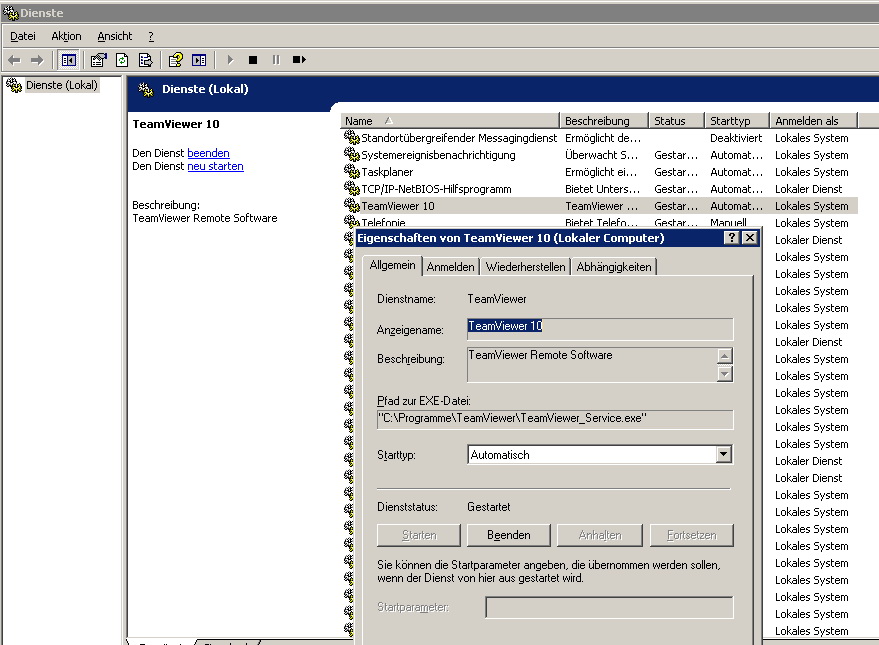879x645 pixels.
Task: Restart the service with the toolbar icon
Action: point(299,60)
